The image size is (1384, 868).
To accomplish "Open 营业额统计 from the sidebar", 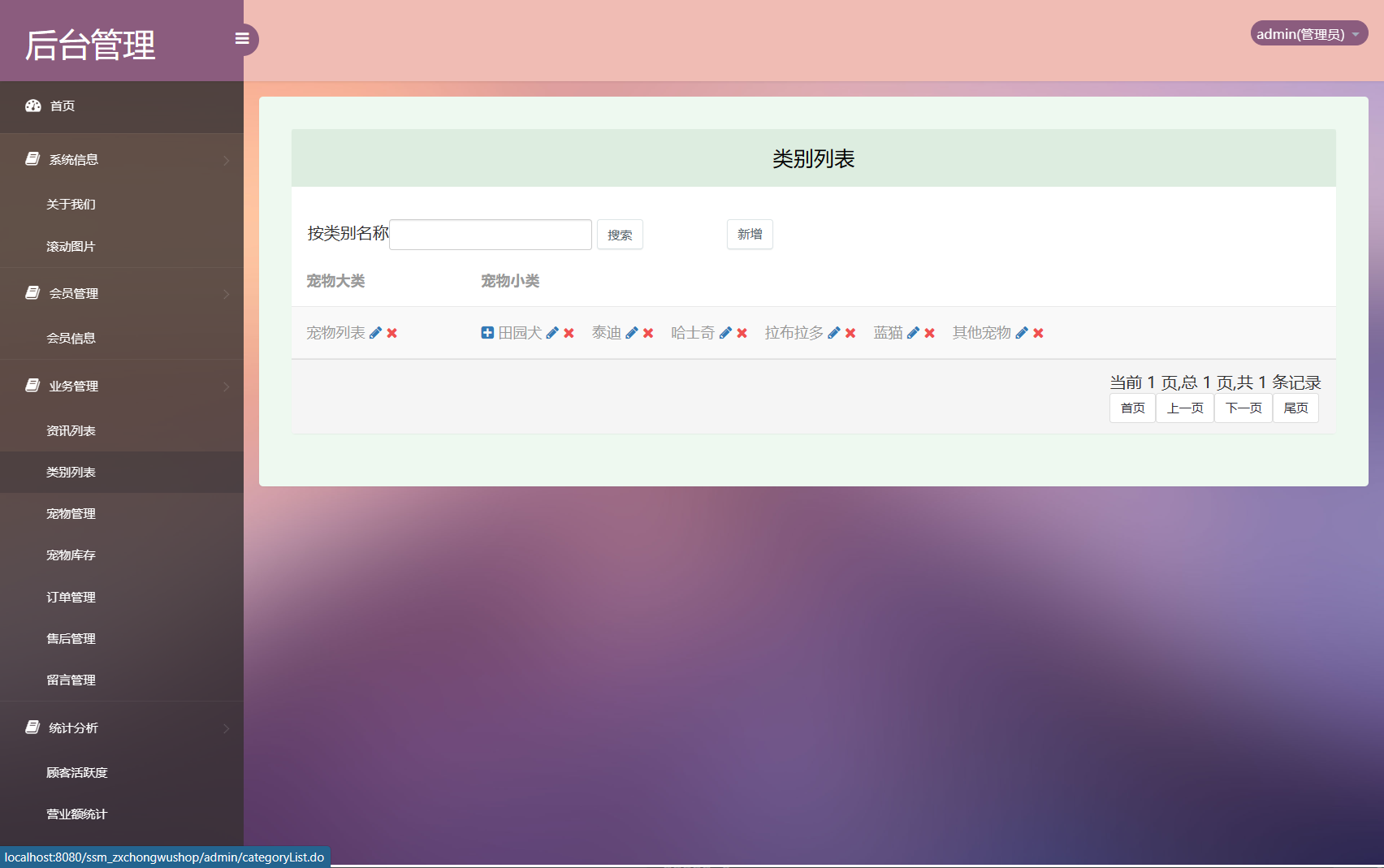I will (x=77, y=814).
